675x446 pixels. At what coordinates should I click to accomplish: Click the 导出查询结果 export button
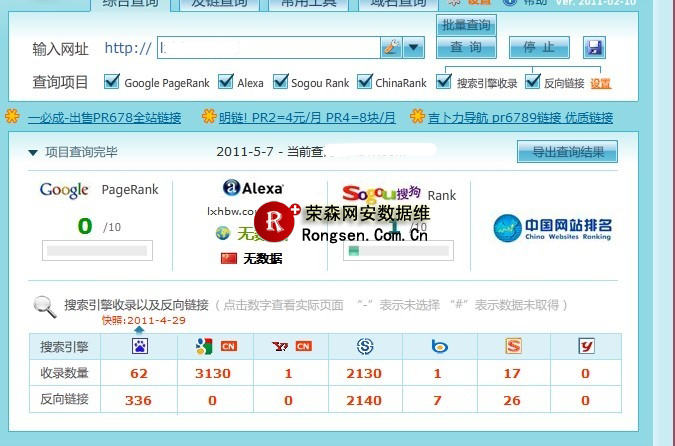coord(567,152)
